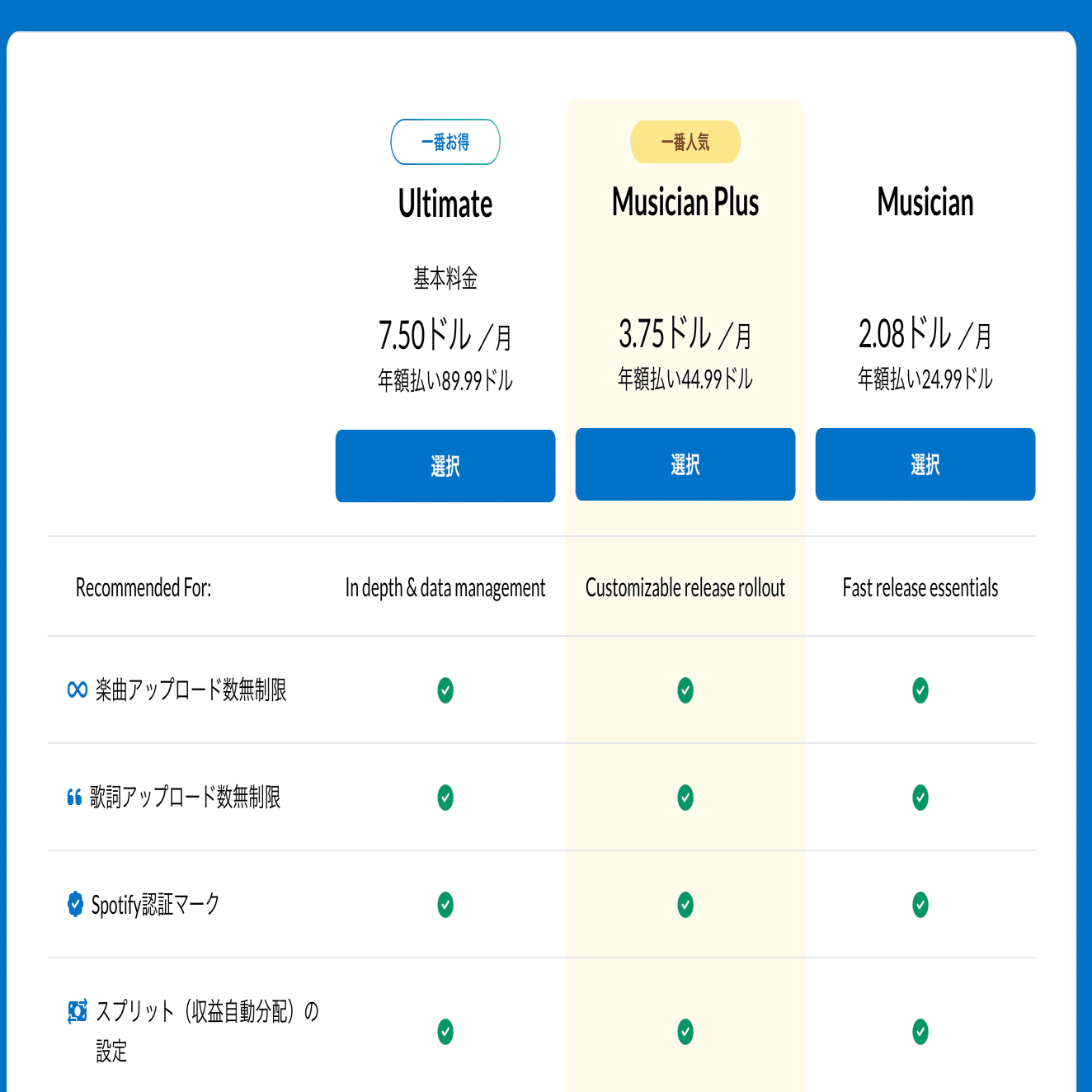
Task: Click the quote icon beside 歌詞アップロード数無制限
Action: 74,797
